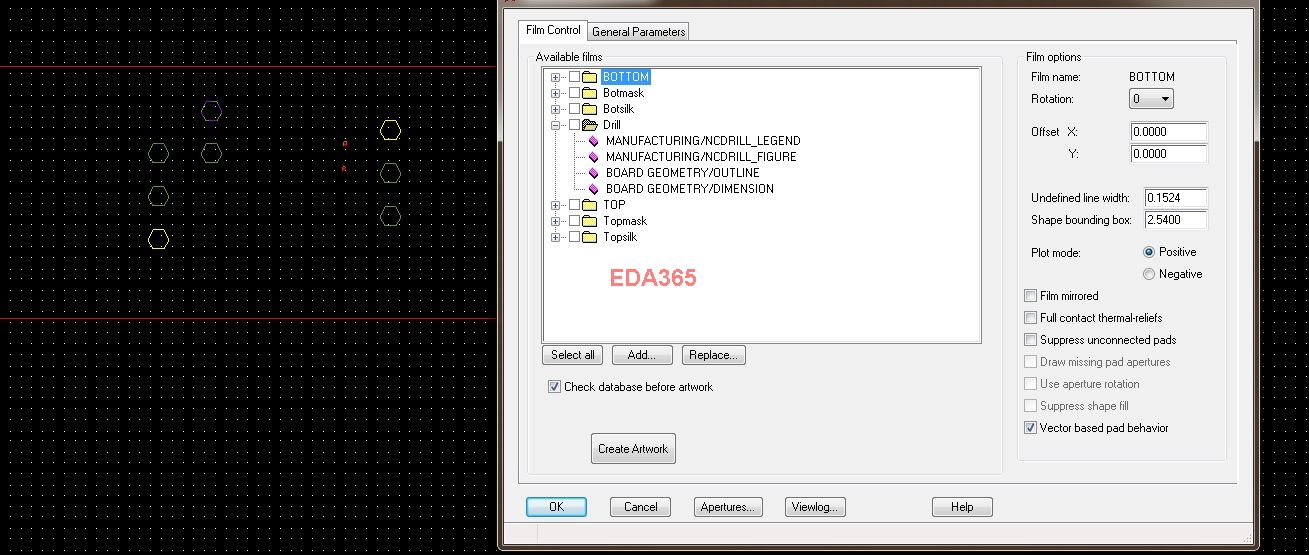Click the Botsilk folder icon
1309x555 pixels.
589,109
